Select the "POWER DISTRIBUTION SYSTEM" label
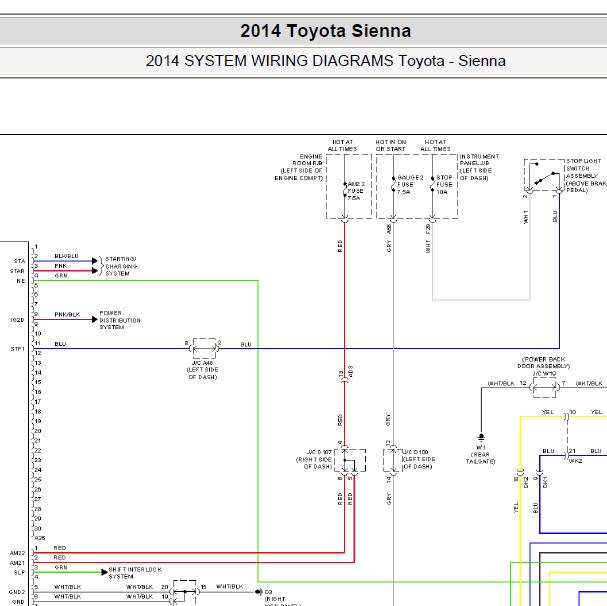 120,320
